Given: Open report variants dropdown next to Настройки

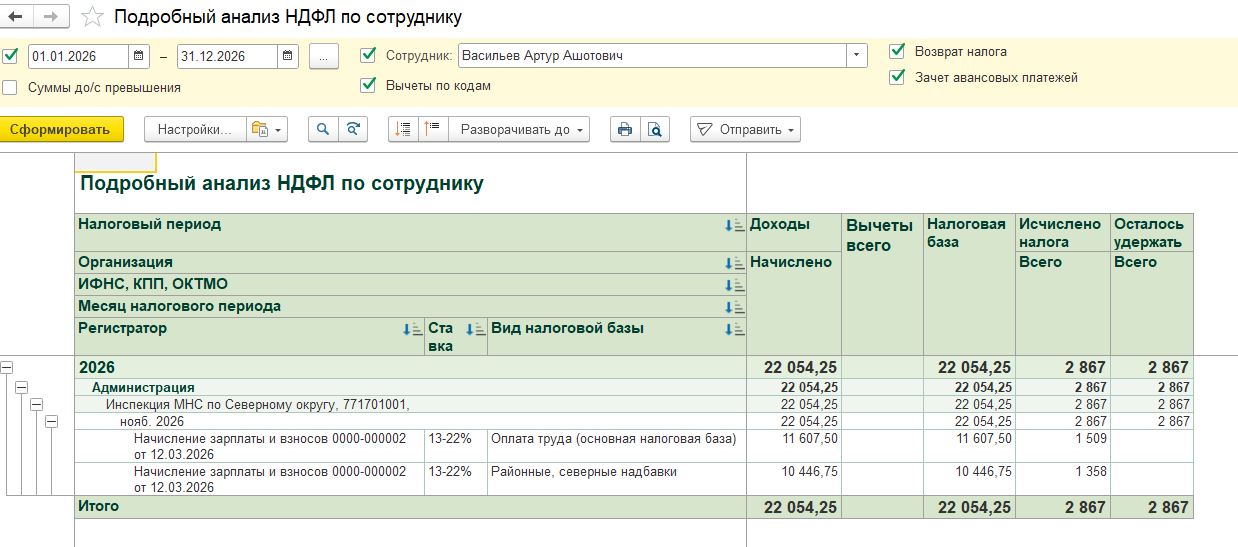Looking at the screenshot, I should [x=267, y=129].
